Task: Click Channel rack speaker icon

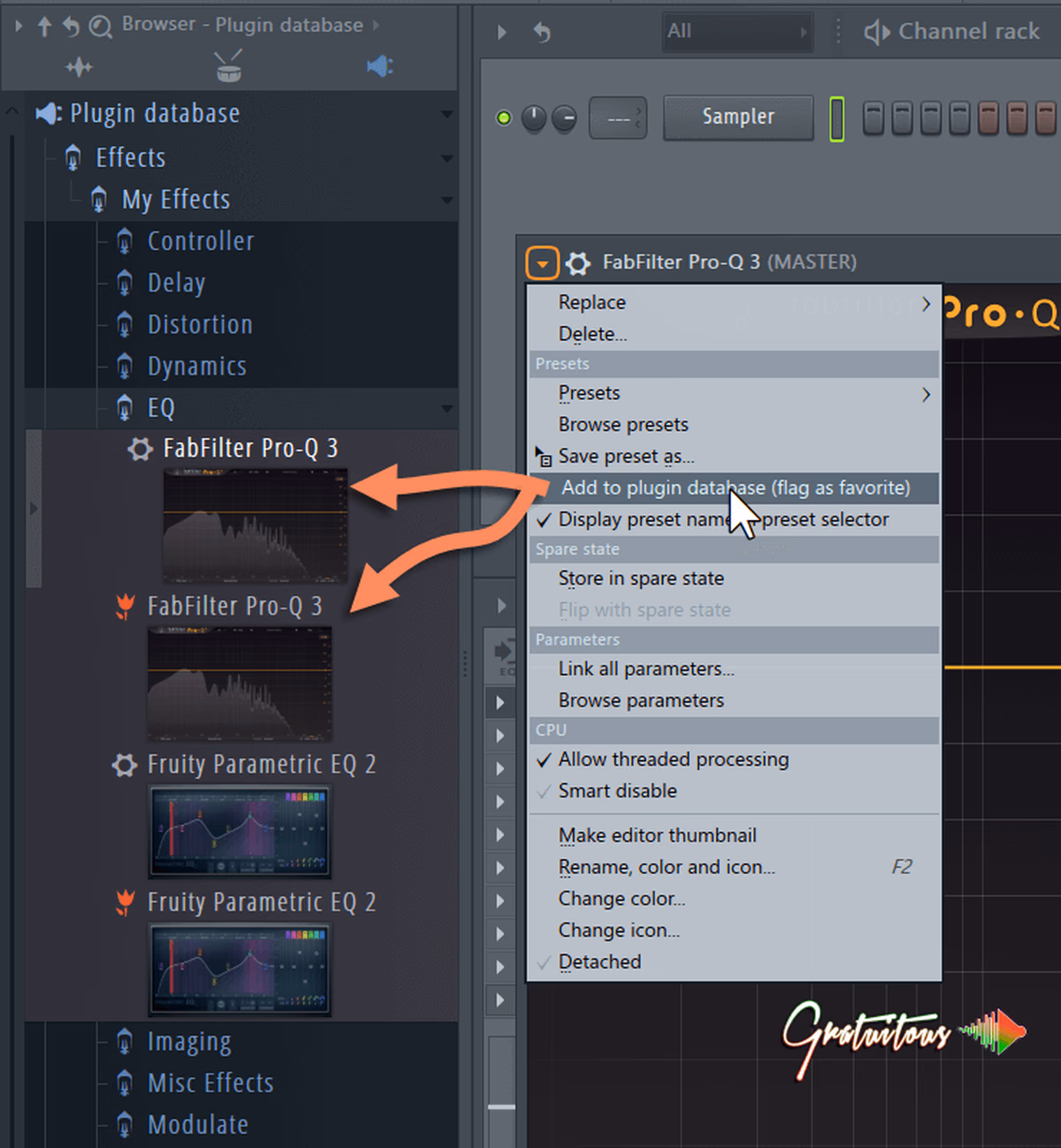Action: point(877,32)
